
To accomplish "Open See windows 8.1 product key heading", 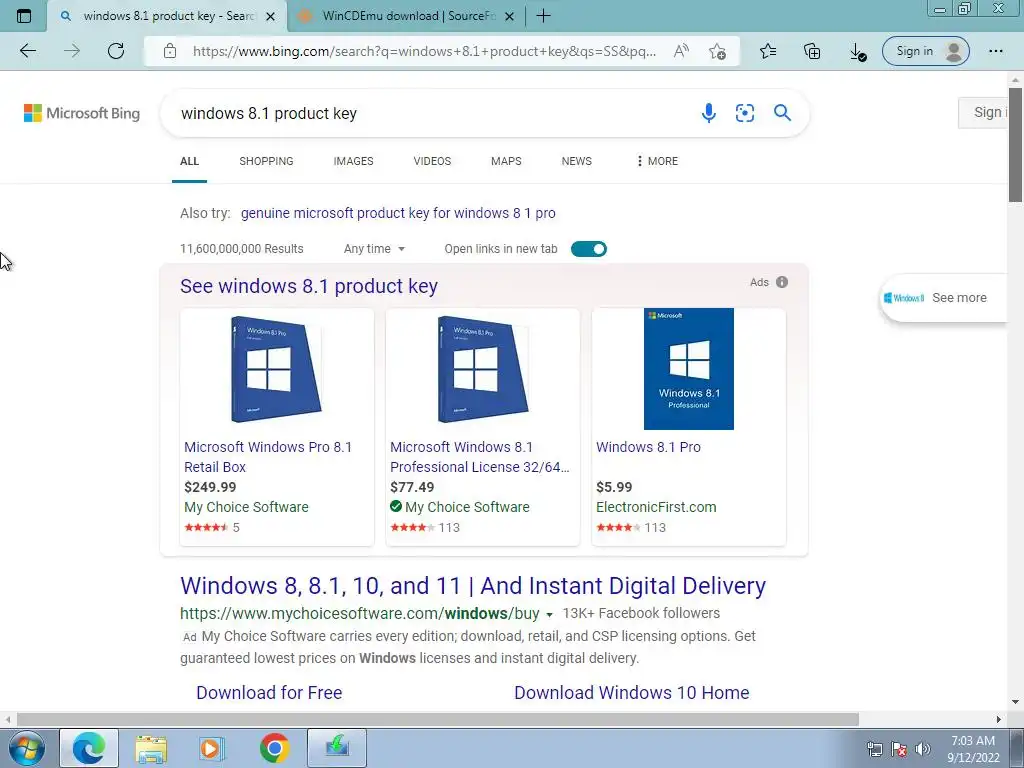I will pyautogui.click(x=309, y=286).
